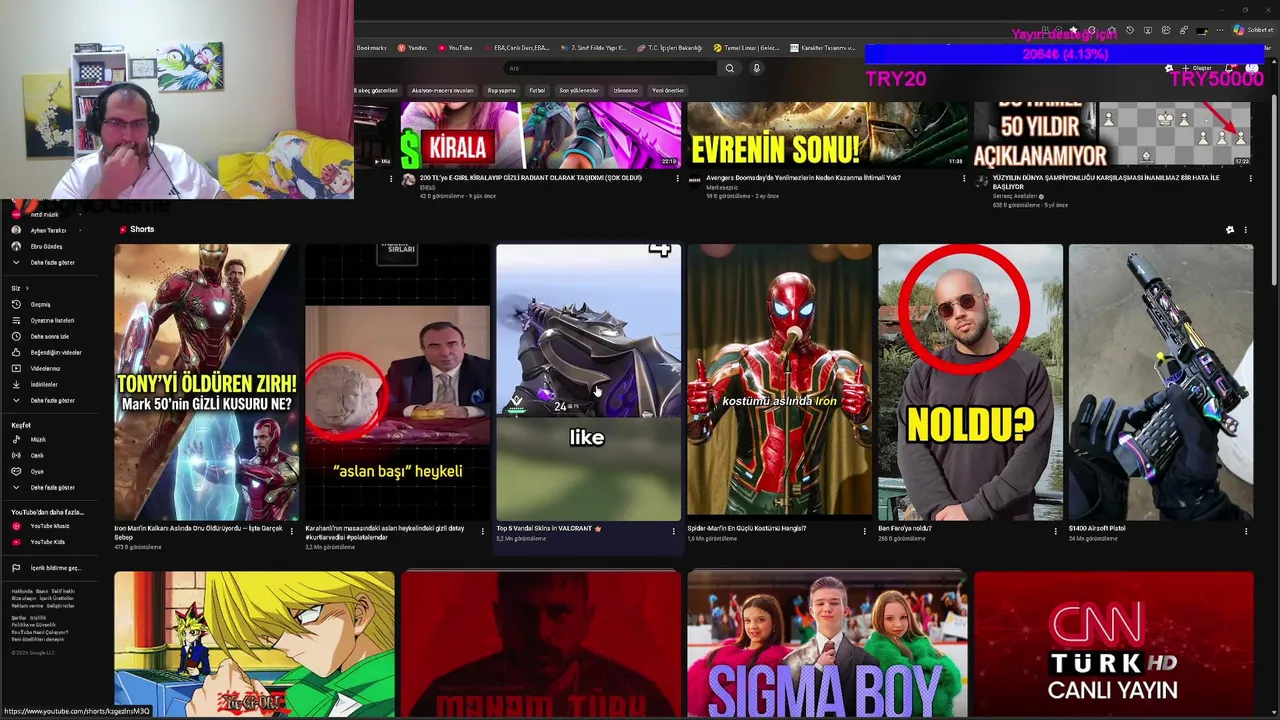
Task: Expand Daha fazla göster below Oyun
Action: (x=52, y=487)
